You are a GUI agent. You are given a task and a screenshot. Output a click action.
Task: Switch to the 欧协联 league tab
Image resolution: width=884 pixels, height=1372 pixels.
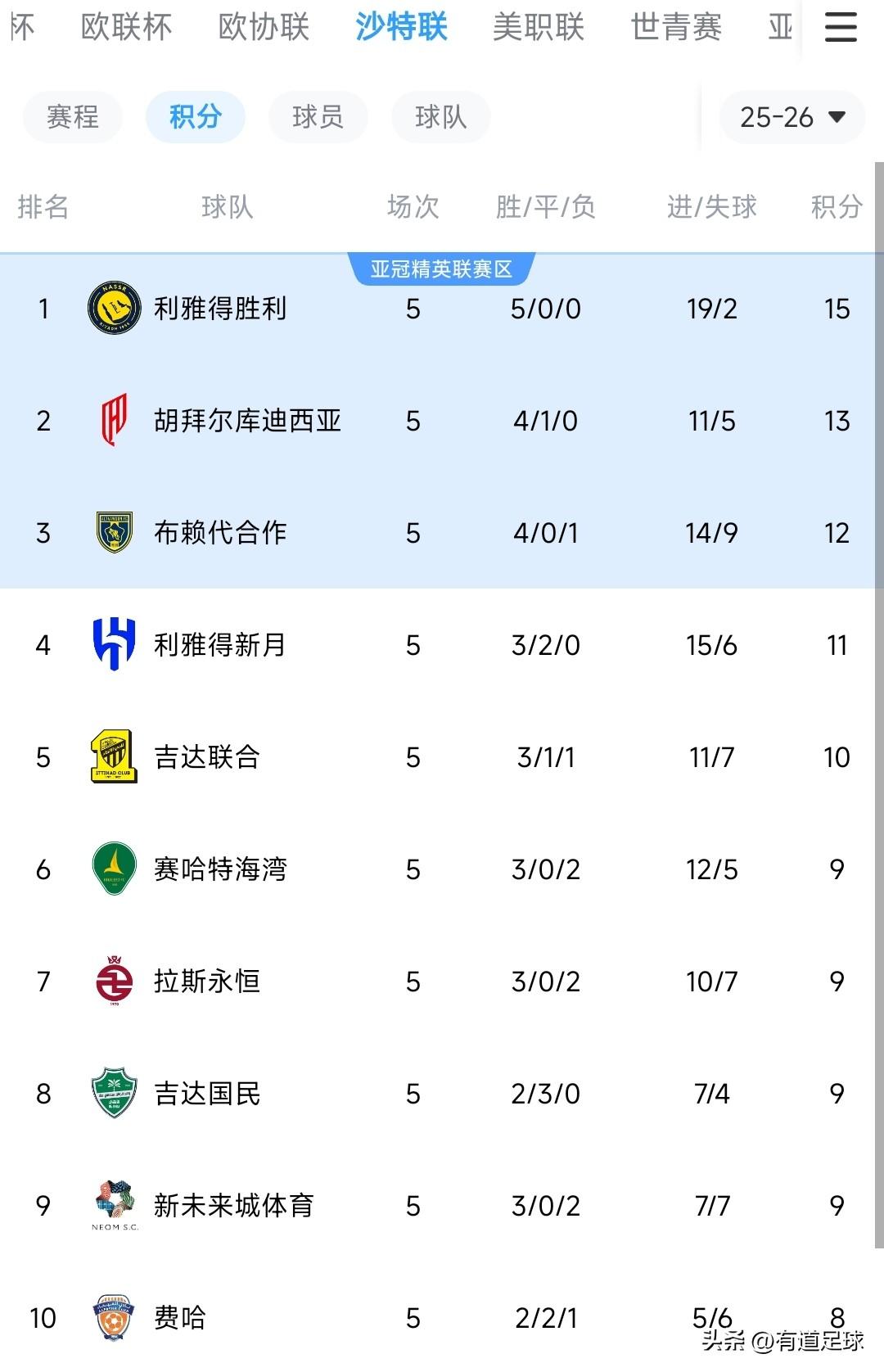click(264, 27)
